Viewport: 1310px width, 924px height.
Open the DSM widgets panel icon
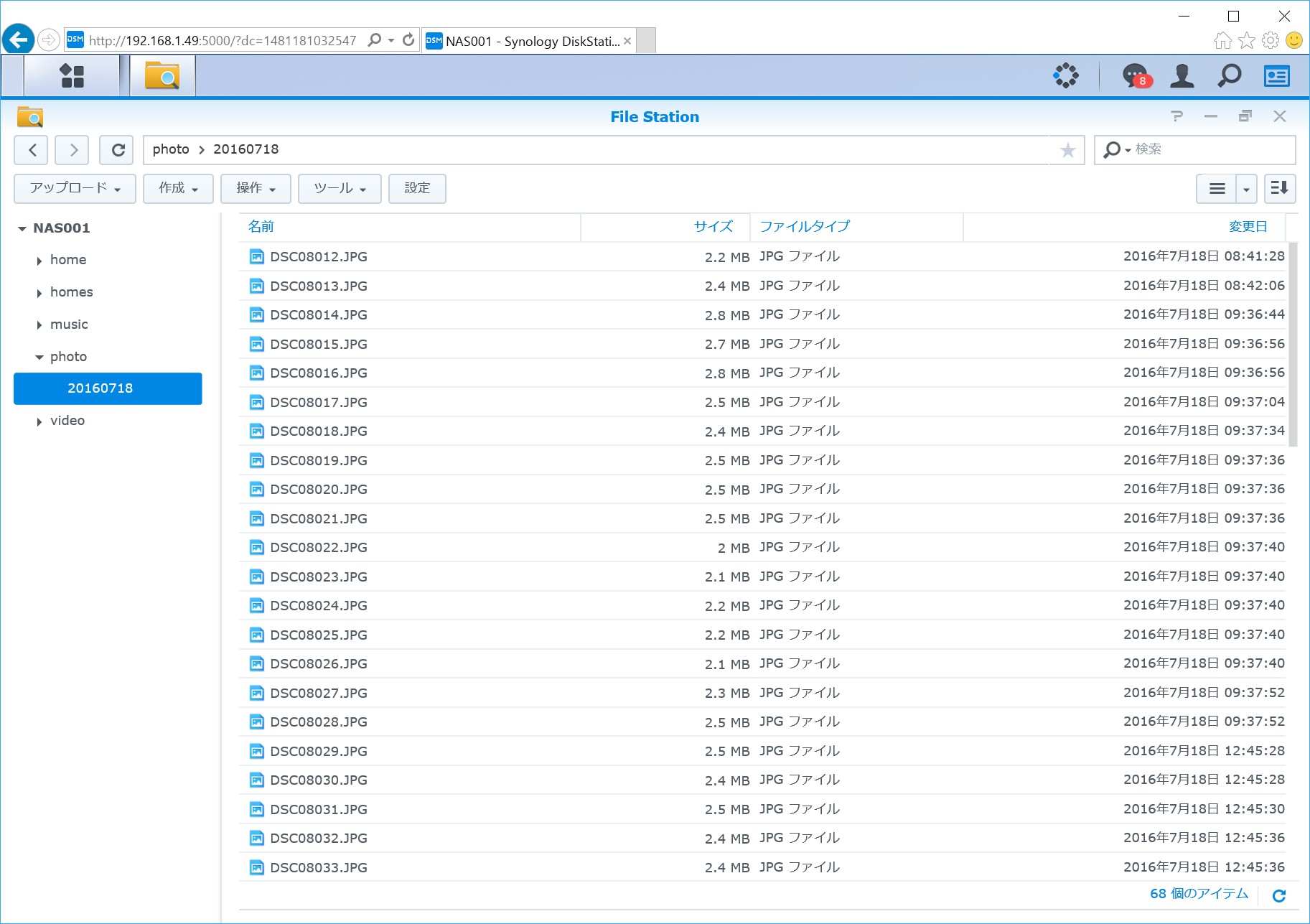tap(1277, 75)
